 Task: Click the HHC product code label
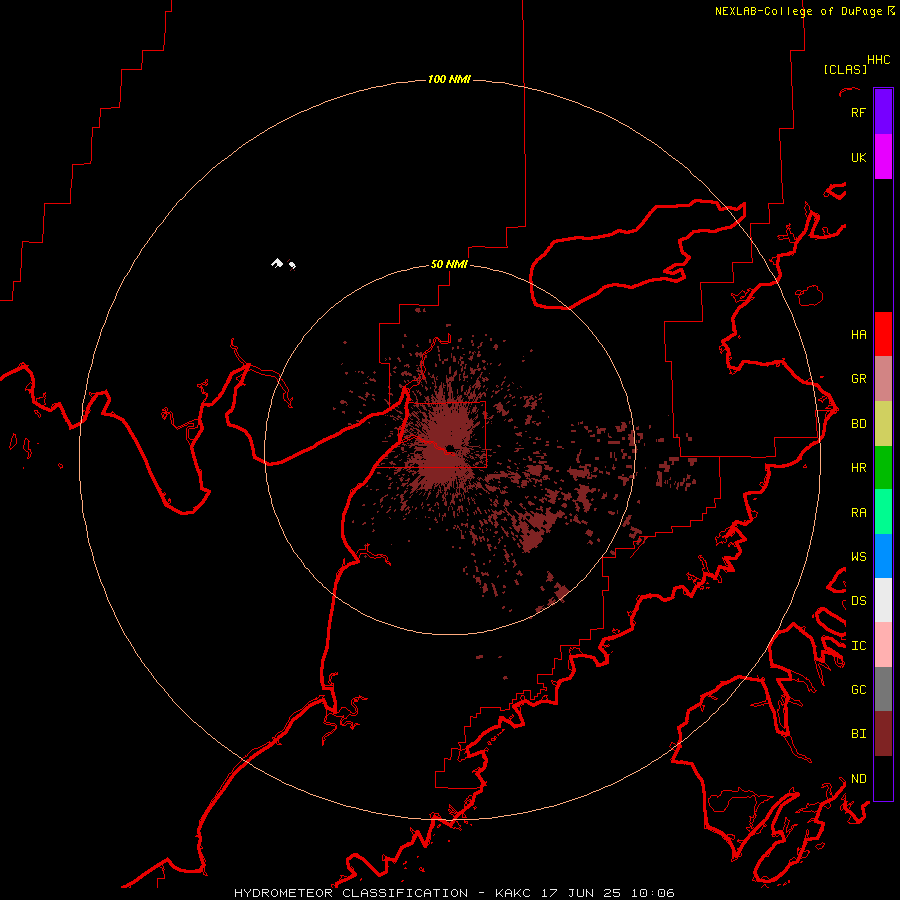[x=878, y=60]
